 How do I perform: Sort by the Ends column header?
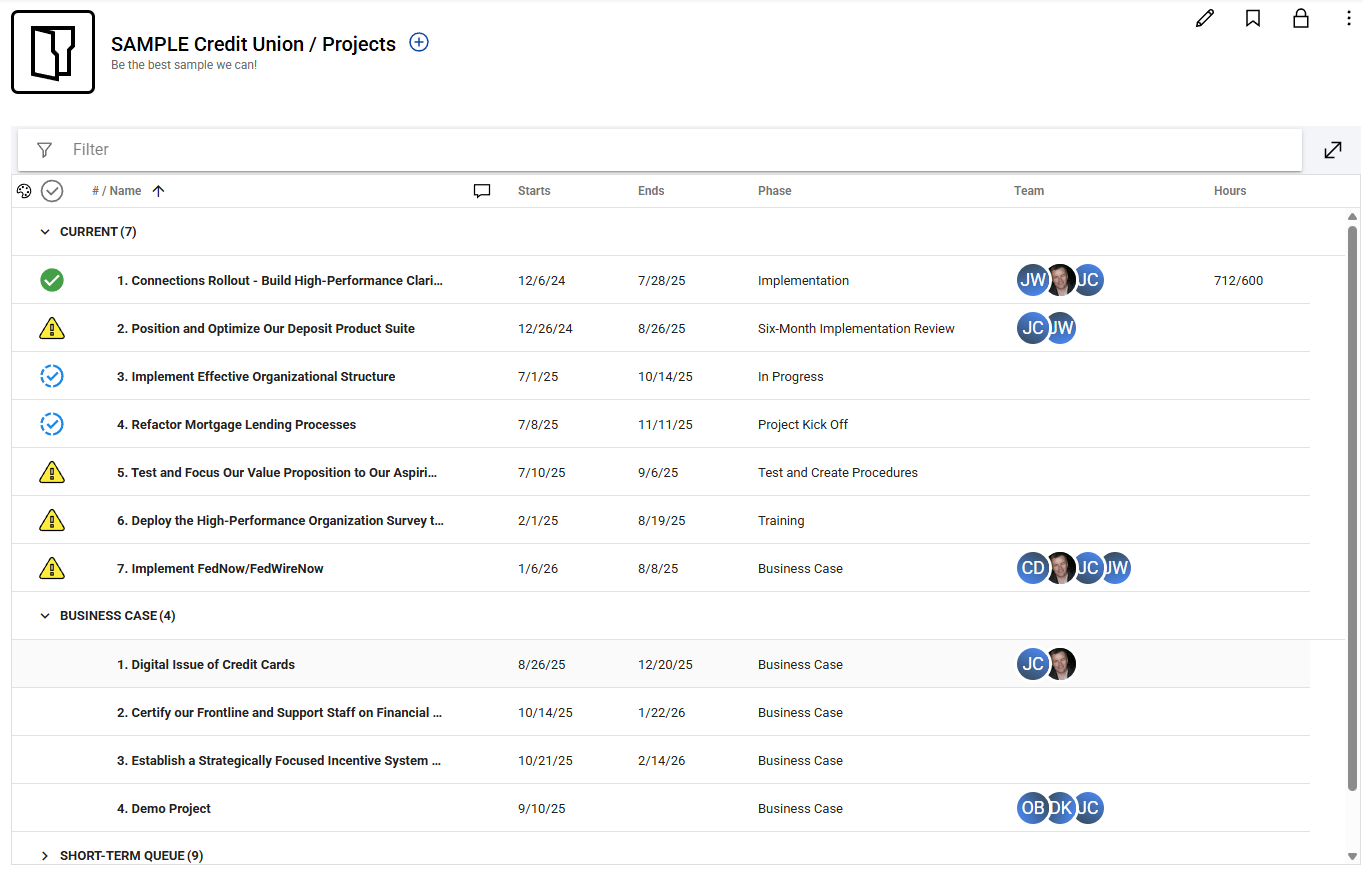651,191
